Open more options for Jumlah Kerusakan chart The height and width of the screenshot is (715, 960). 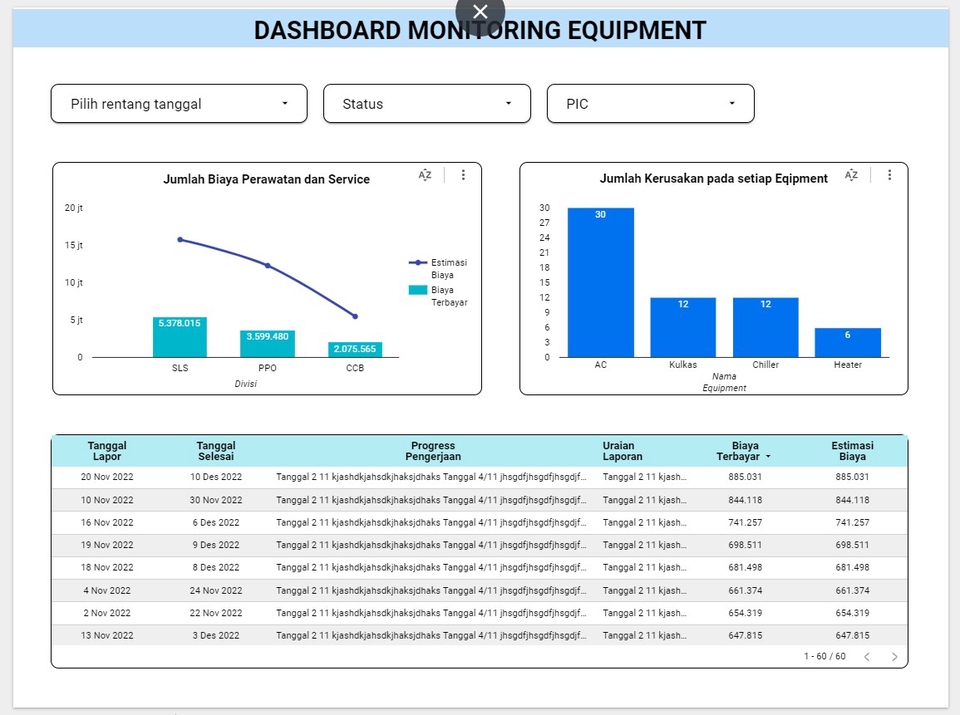click(x=890, y=175)
